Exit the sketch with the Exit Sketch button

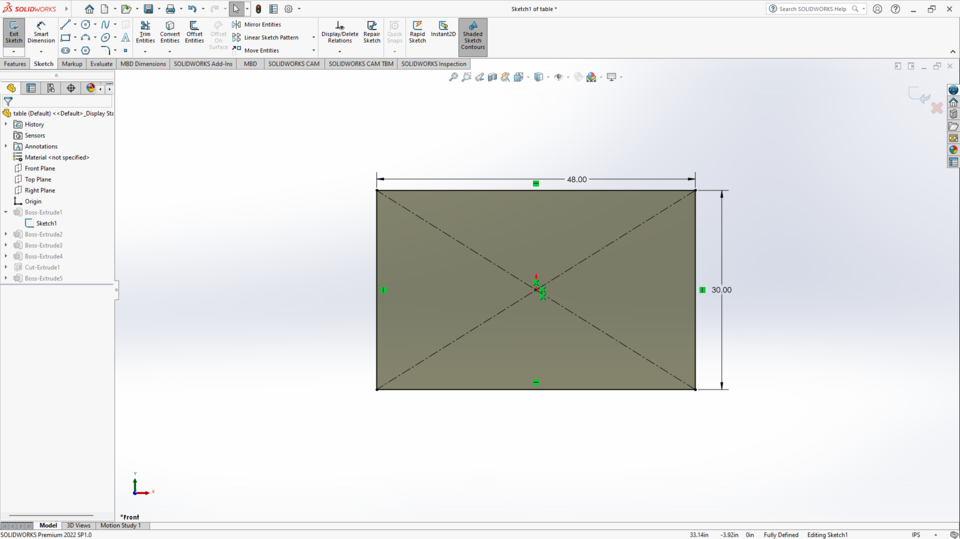(14, 31)
